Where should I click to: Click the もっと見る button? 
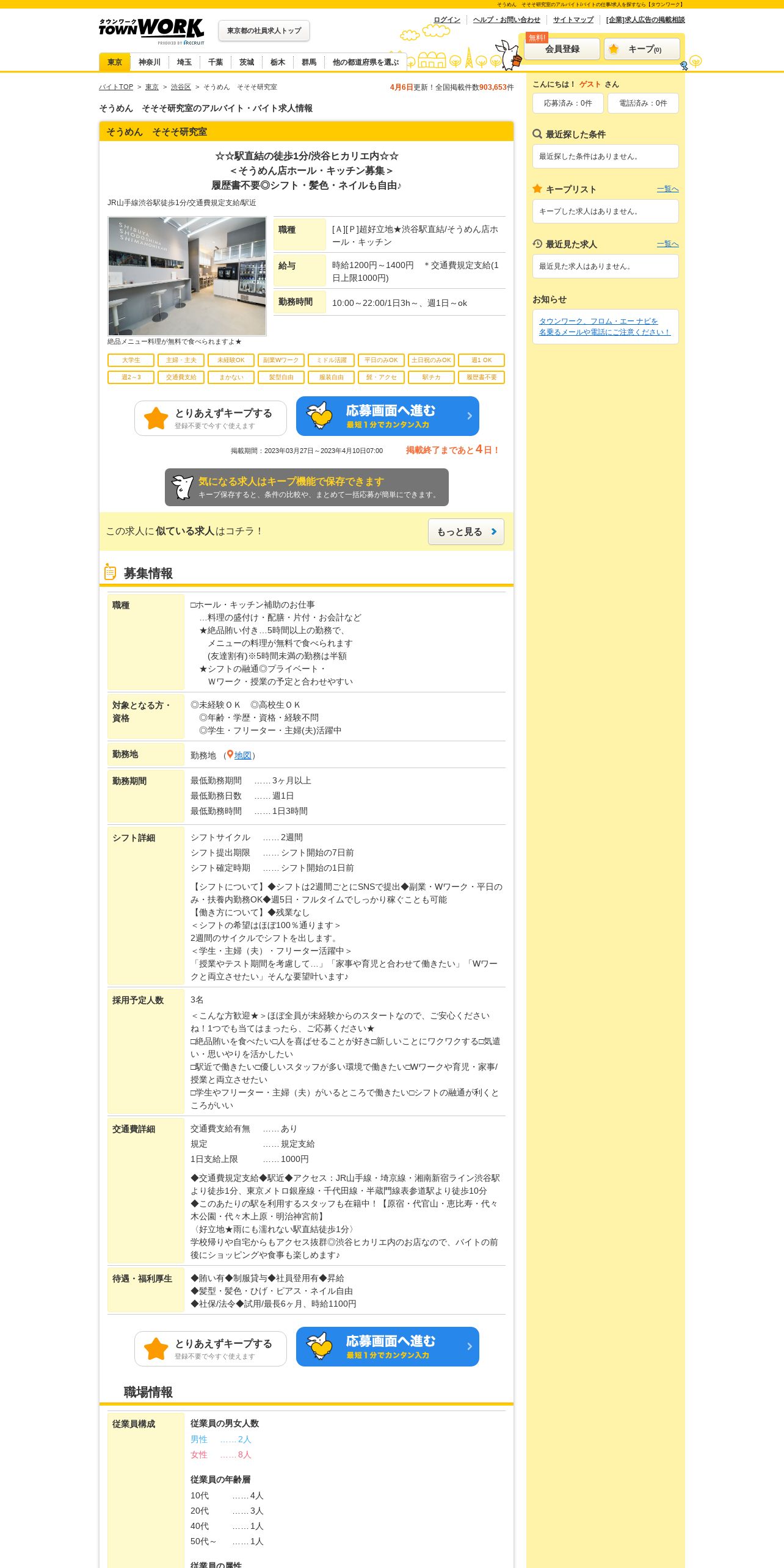coord(466,532)
